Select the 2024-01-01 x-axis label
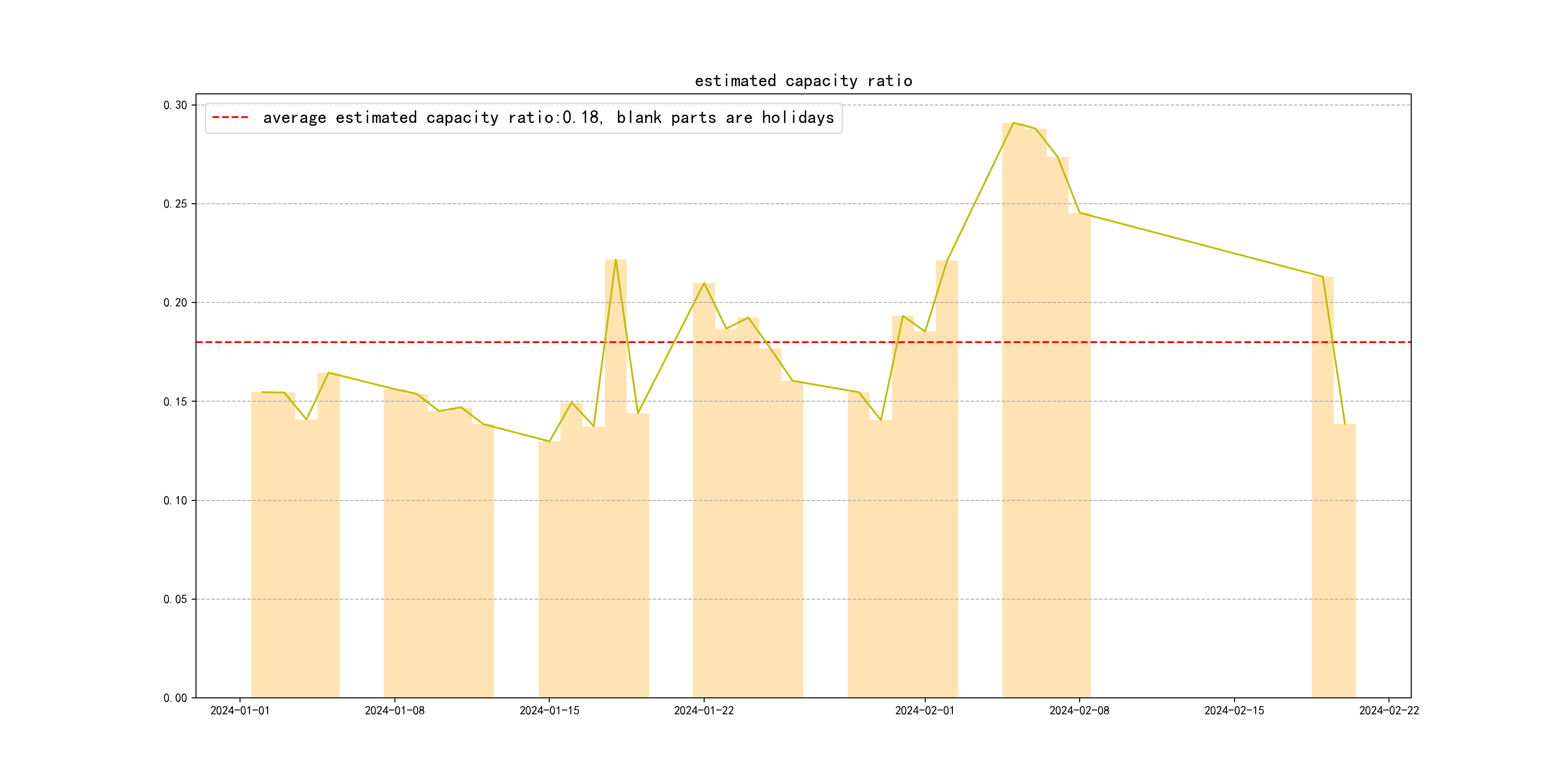The height and width of the screenshot is (784, 1568). tap(240, 711)
